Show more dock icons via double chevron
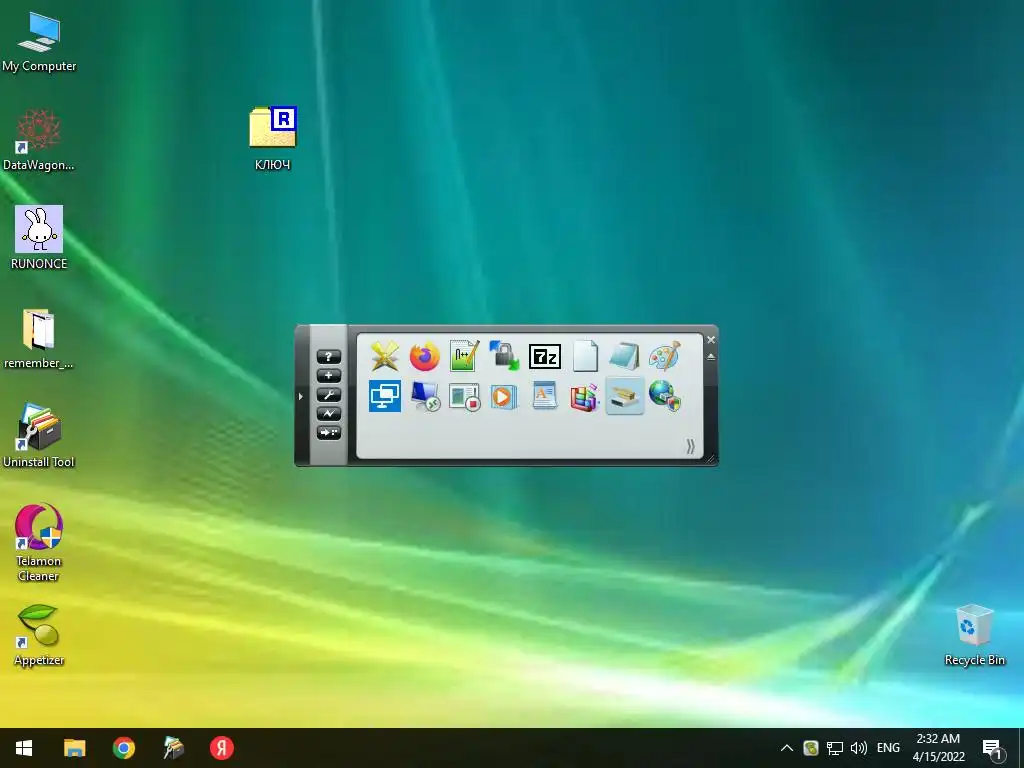The width and height of the screenshot is (1024, 768). [690, 446]
